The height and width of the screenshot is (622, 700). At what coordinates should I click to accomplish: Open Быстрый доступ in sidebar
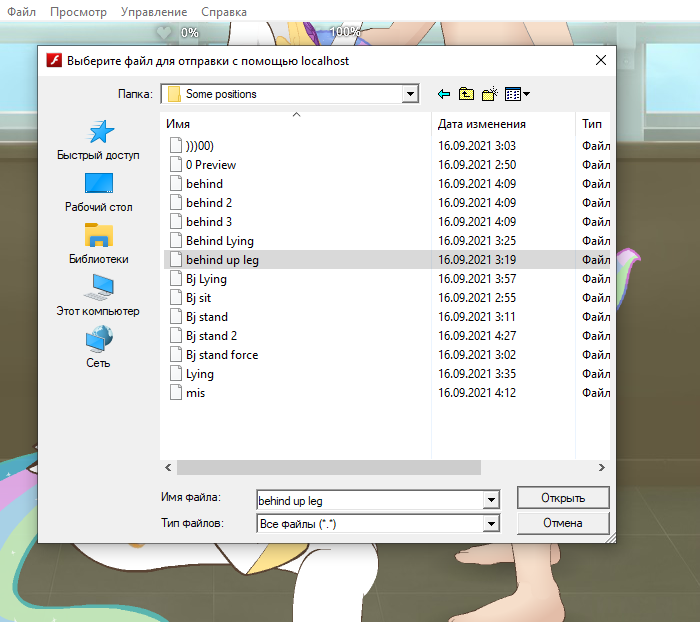98,140
